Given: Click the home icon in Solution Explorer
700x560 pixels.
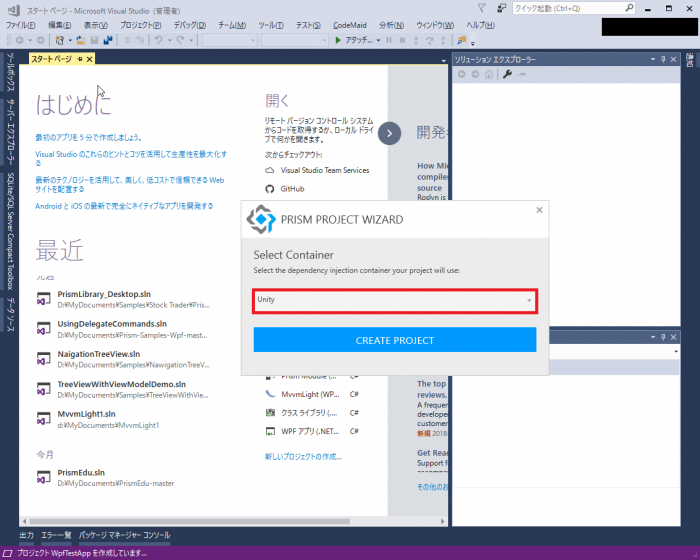Looking at the screenshot, I should tap(488, 74).
